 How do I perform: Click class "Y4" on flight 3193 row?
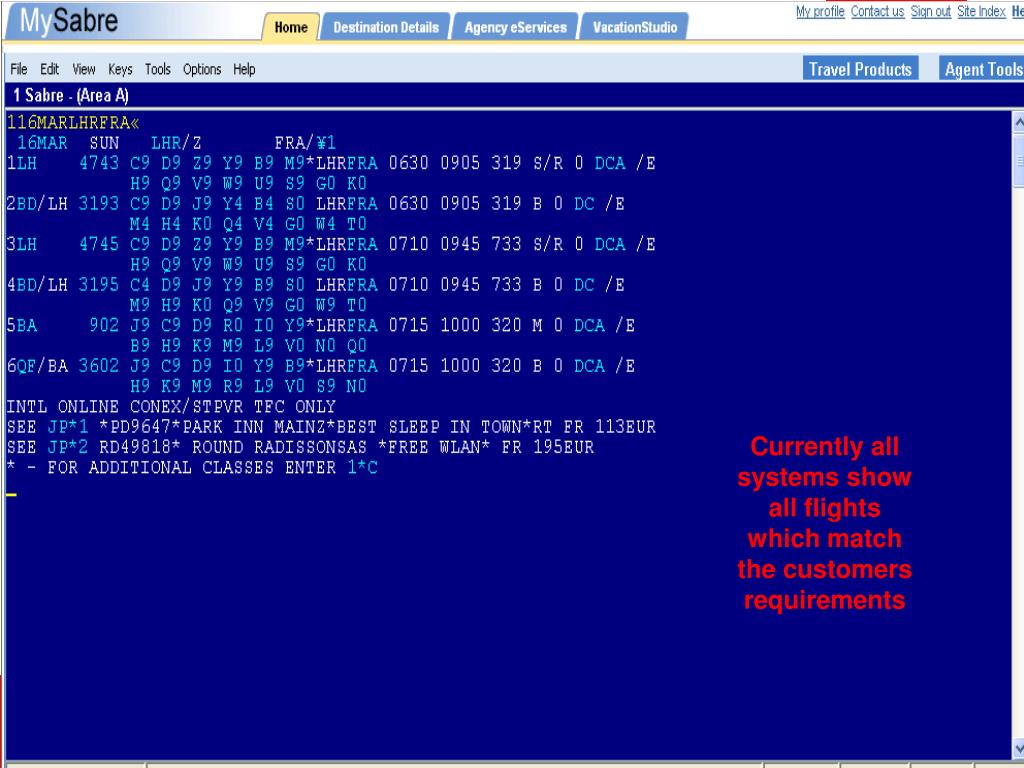[233, 204]
